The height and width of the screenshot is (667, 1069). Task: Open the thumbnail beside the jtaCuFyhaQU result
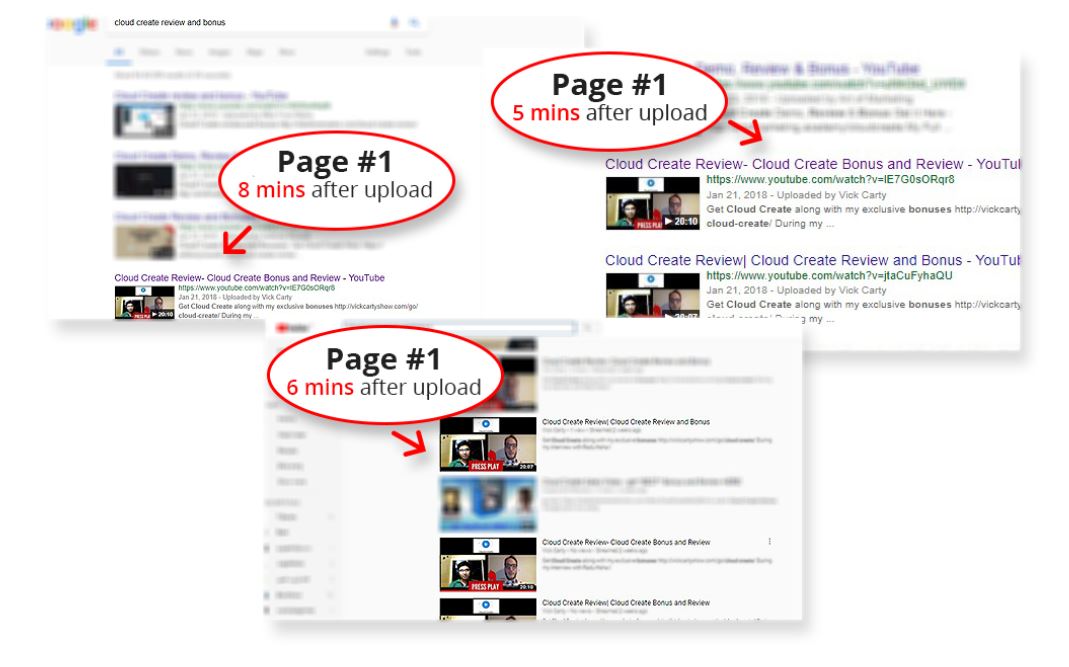(652, 295)
